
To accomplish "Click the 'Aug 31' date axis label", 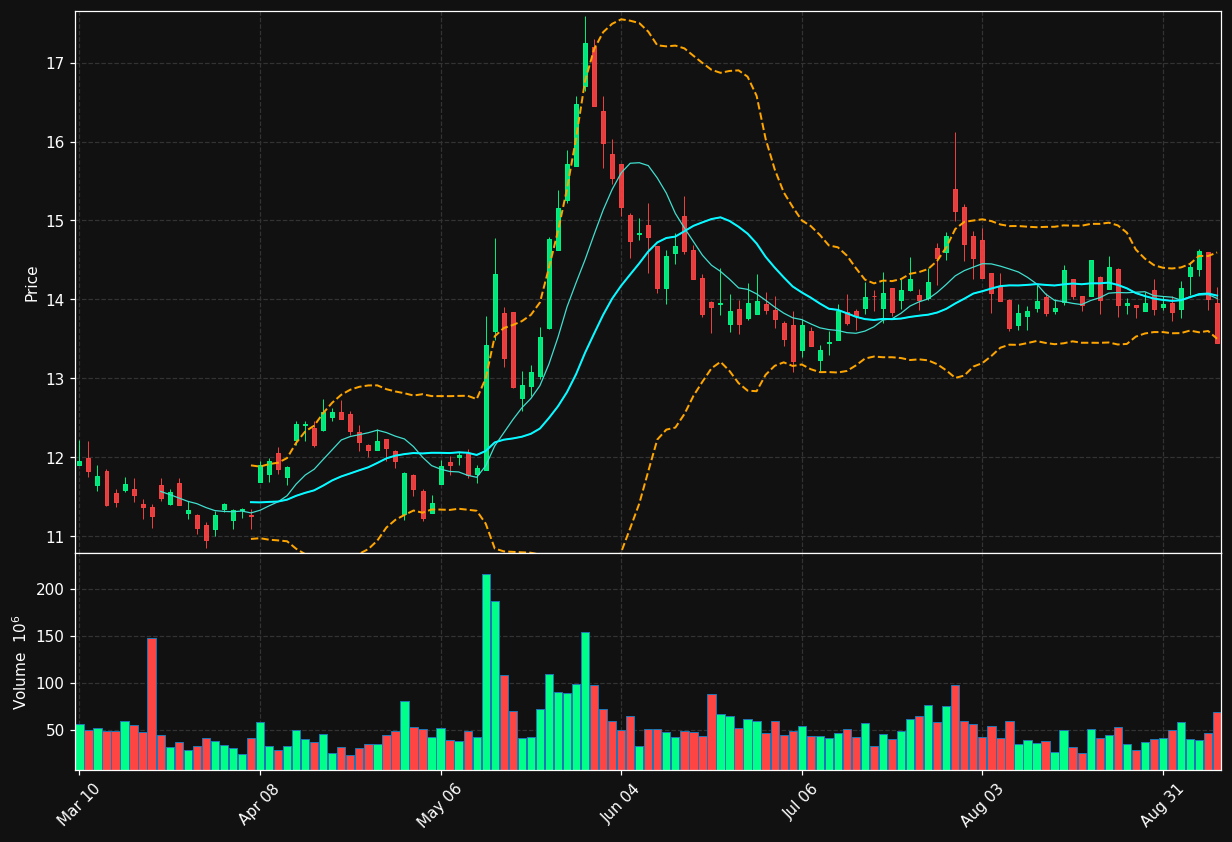I will point(1161,803).
